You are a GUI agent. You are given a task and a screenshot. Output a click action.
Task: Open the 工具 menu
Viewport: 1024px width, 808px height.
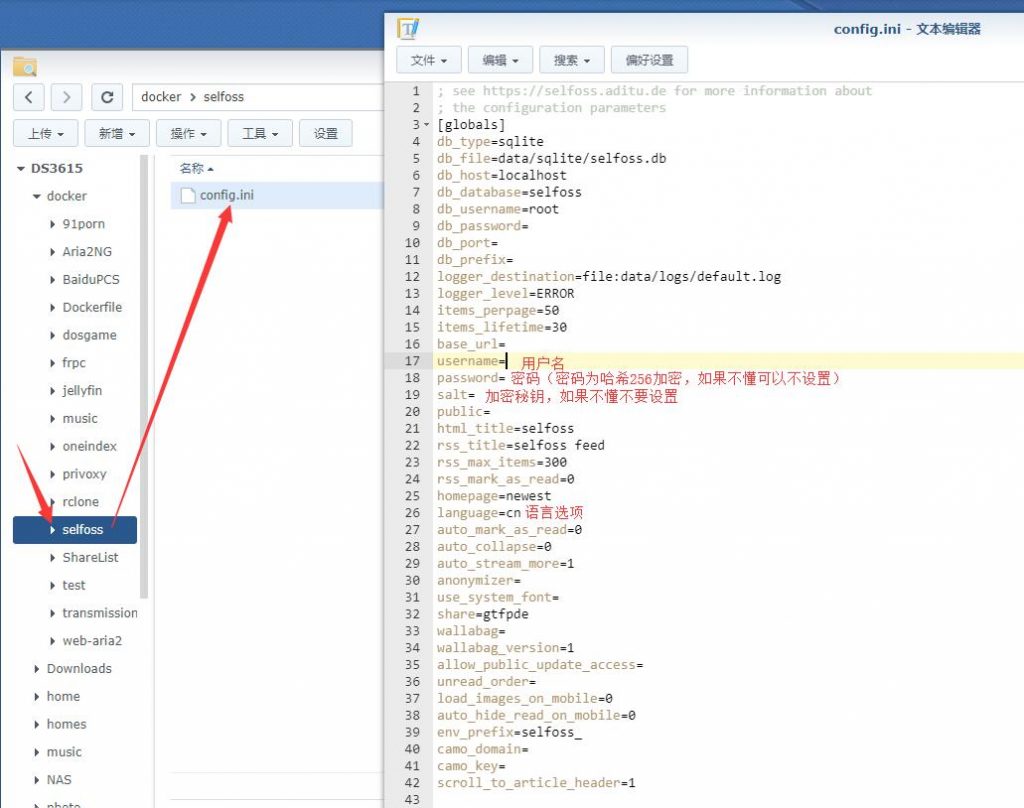pos(259,131)
